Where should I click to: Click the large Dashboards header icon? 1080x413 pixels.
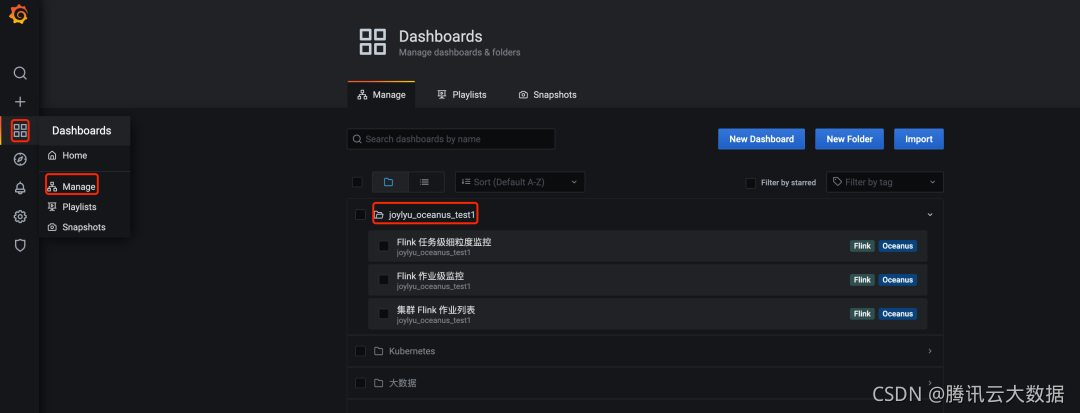point(373,41)
